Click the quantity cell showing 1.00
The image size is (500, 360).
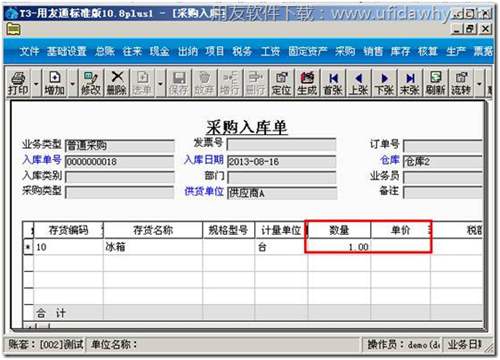click(339, 247)
